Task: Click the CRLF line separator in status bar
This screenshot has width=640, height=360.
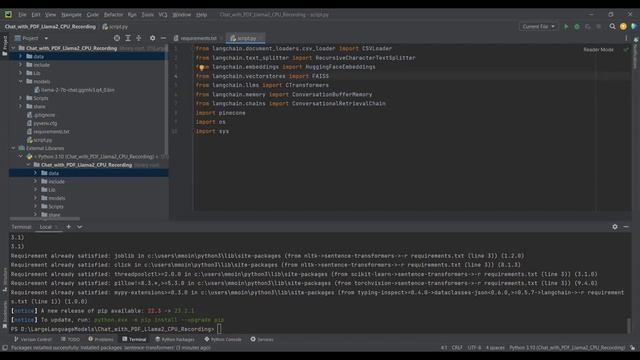Action: (x=457, y=348)
